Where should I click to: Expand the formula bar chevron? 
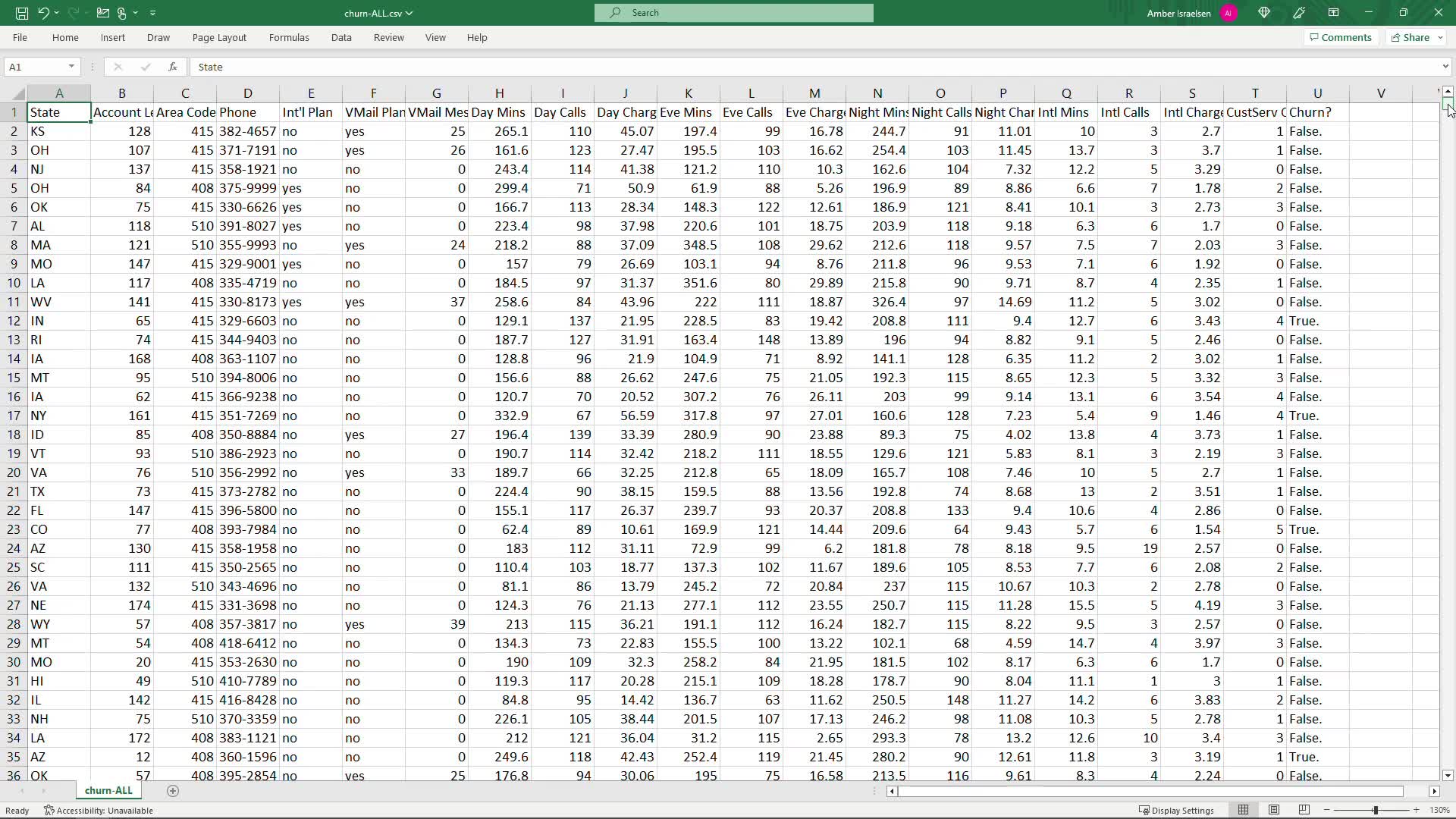pyautogui.click(x=1445, y=67)
